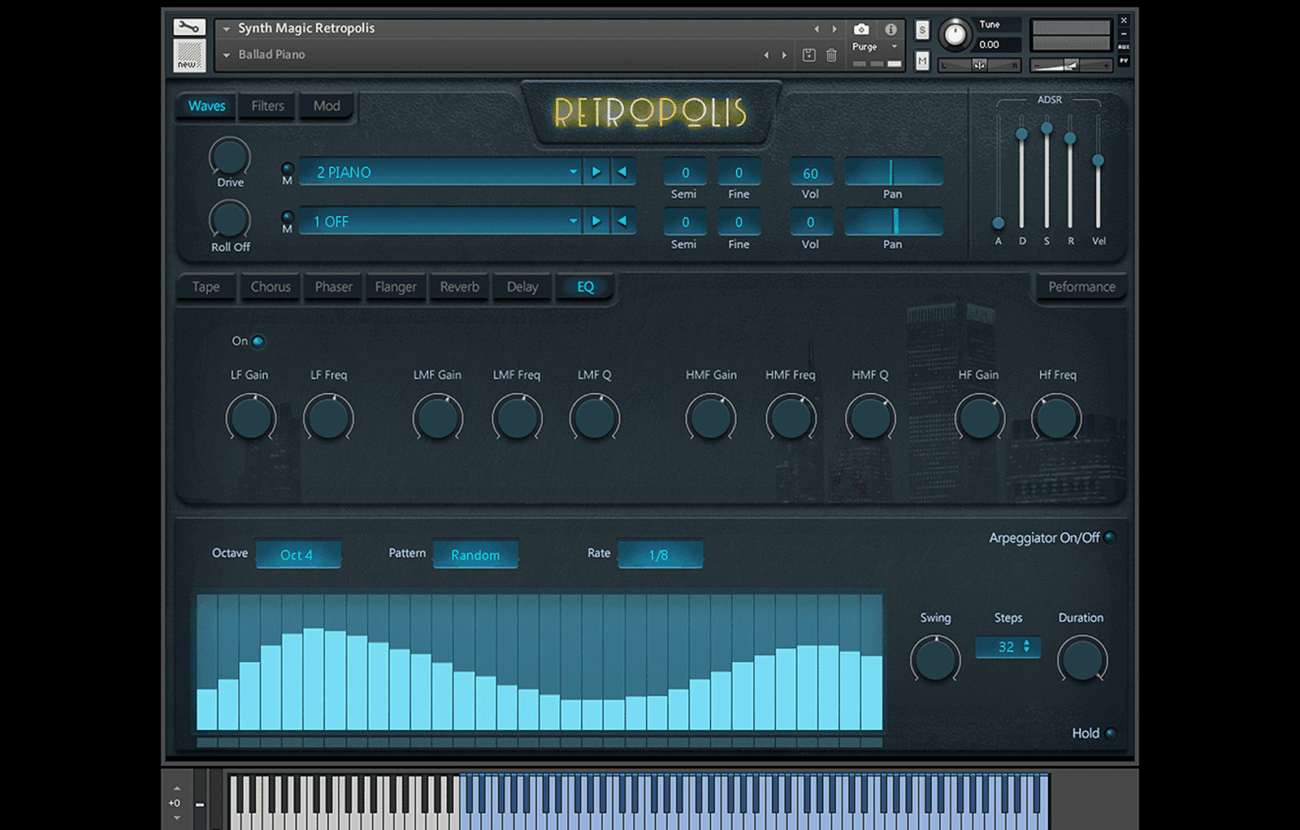The height and width of the screenshot is (830, 1300).
Task: Switch to the Mod tab
Action: (x=326, y=106)
